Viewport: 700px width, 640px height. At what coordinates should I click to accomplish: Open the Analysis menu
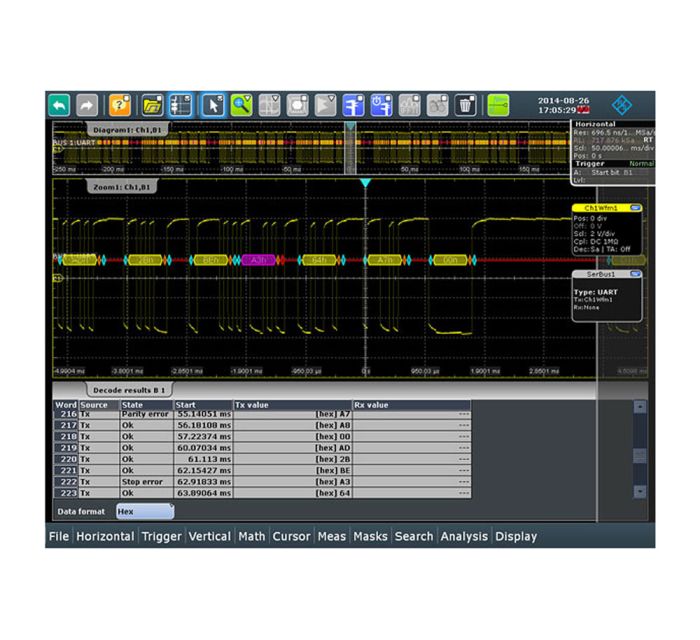pyautogui.click(x=464, y=536)
